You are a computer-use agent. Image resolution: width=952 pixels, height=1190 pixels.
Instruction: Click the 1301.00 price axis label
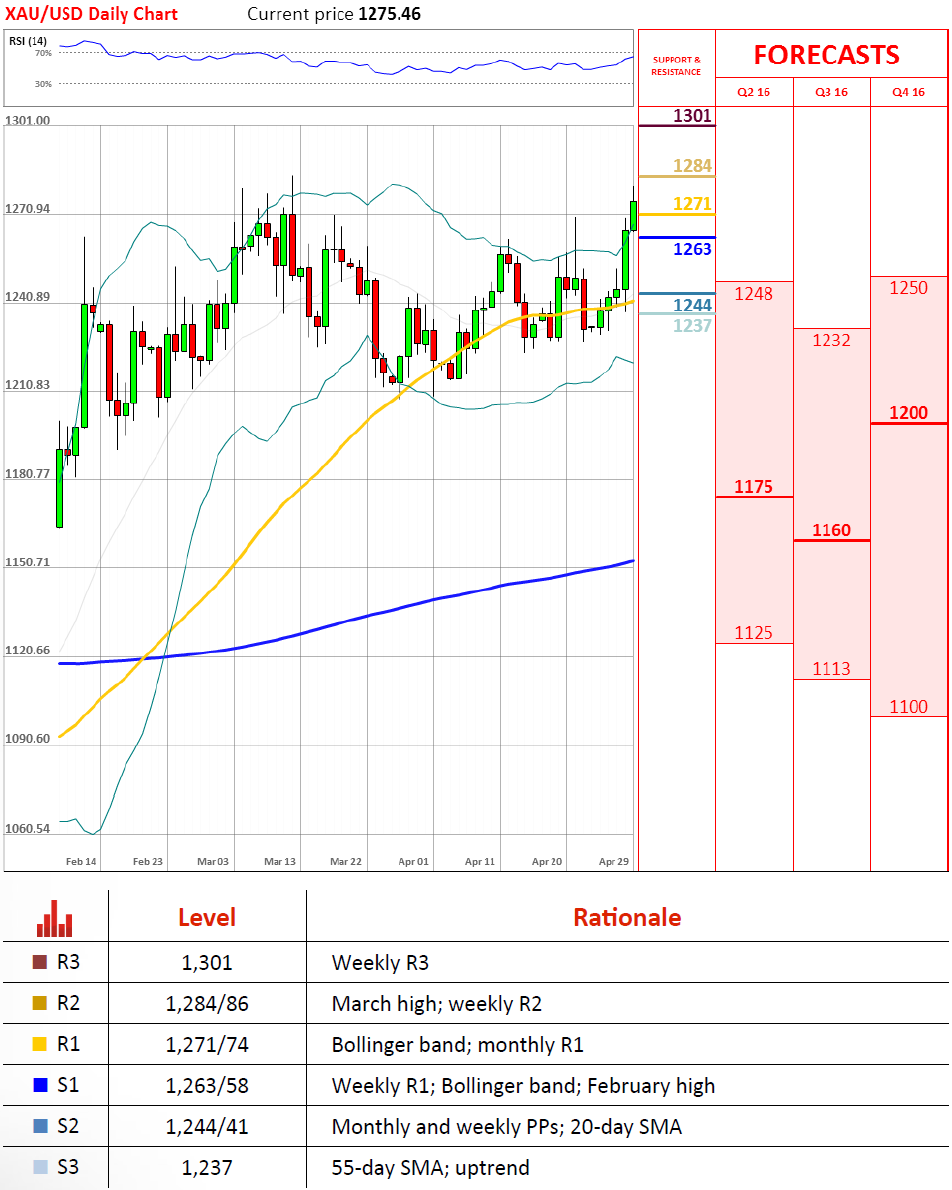click(x=27, y=121)
